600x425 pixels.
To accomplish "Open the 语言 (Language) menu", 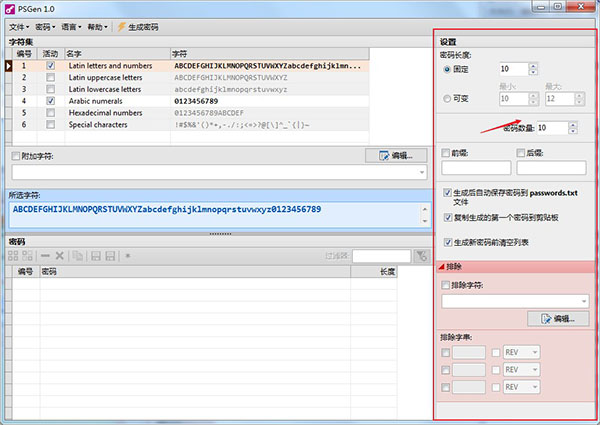I will pos(72,27).
